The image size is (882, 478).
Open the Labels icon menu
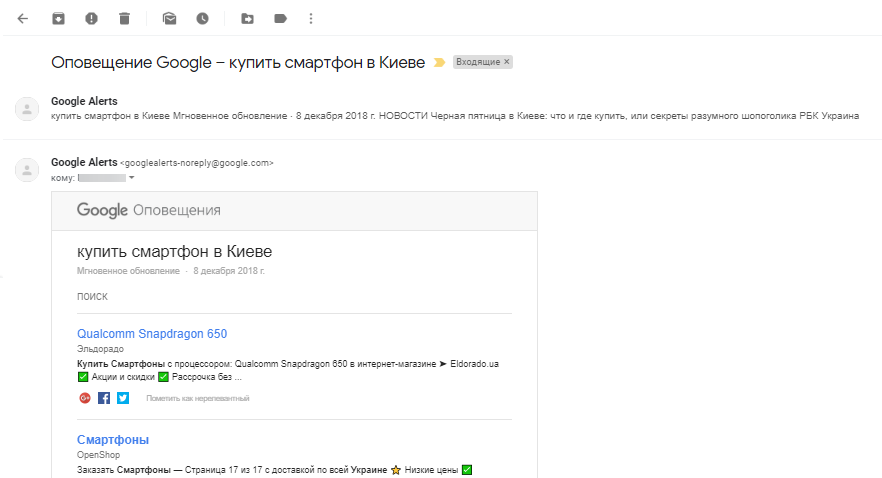click(x=280, y=19)
